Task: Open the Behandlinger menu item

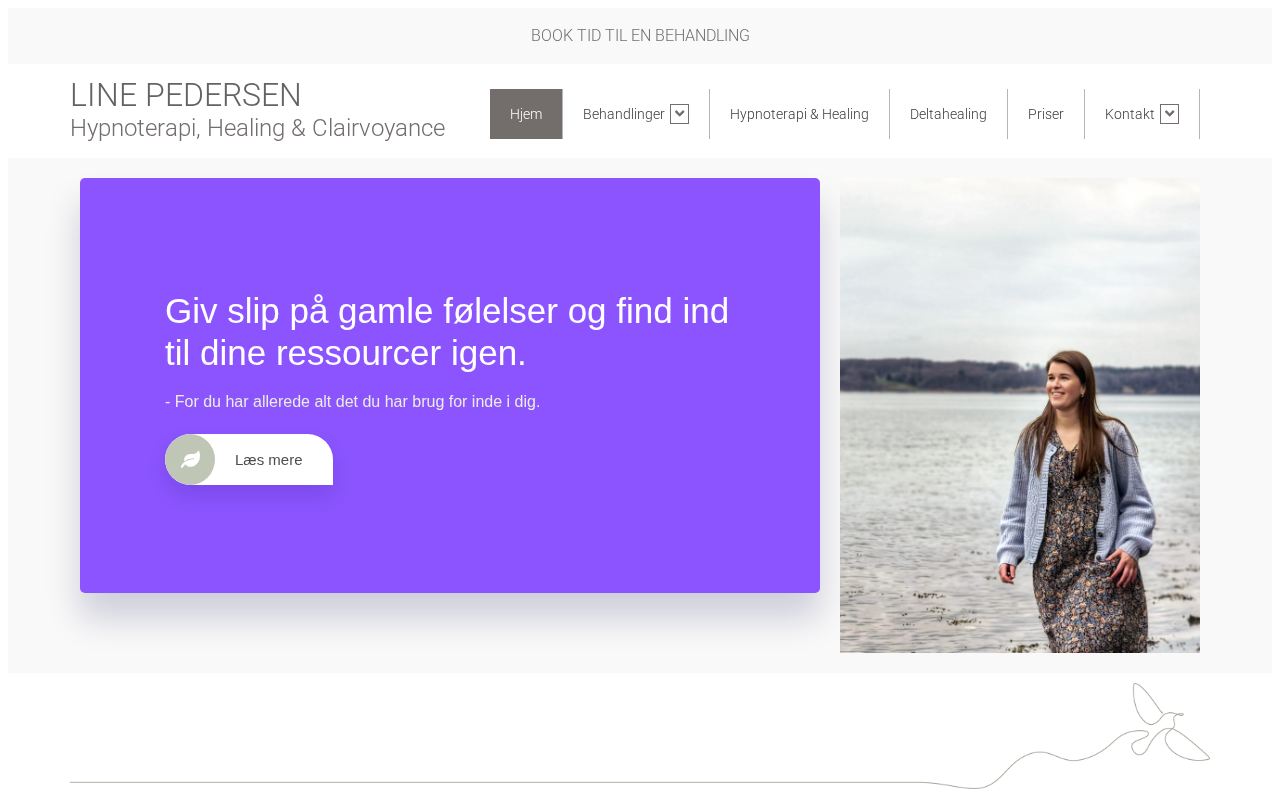Action: tap(624, 114)
